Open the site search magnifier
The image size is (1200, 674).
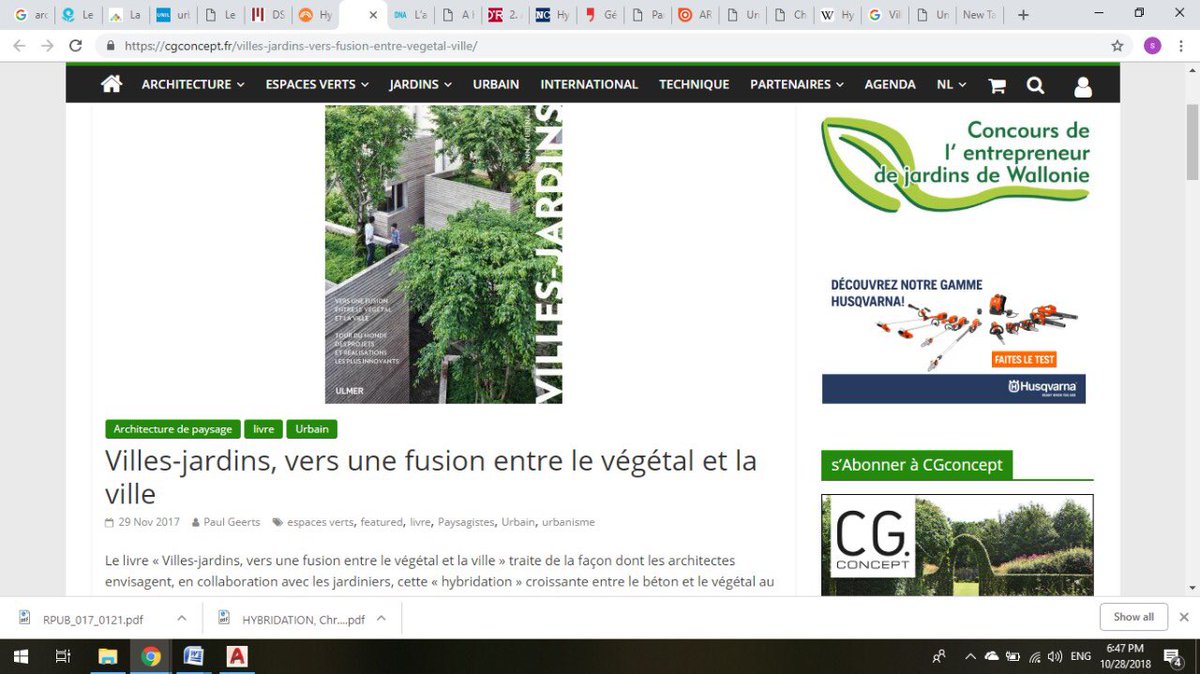click(x=1035, y=86)
